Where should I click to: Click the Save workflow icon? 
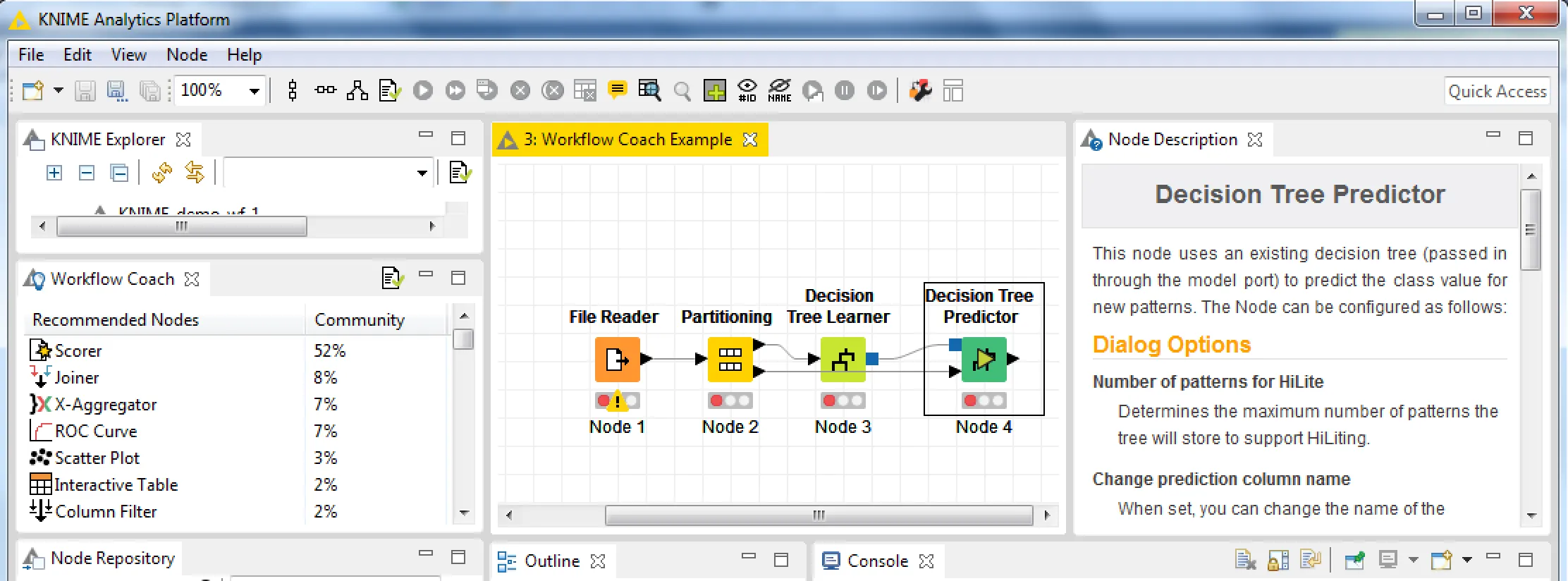coord(85,90)
